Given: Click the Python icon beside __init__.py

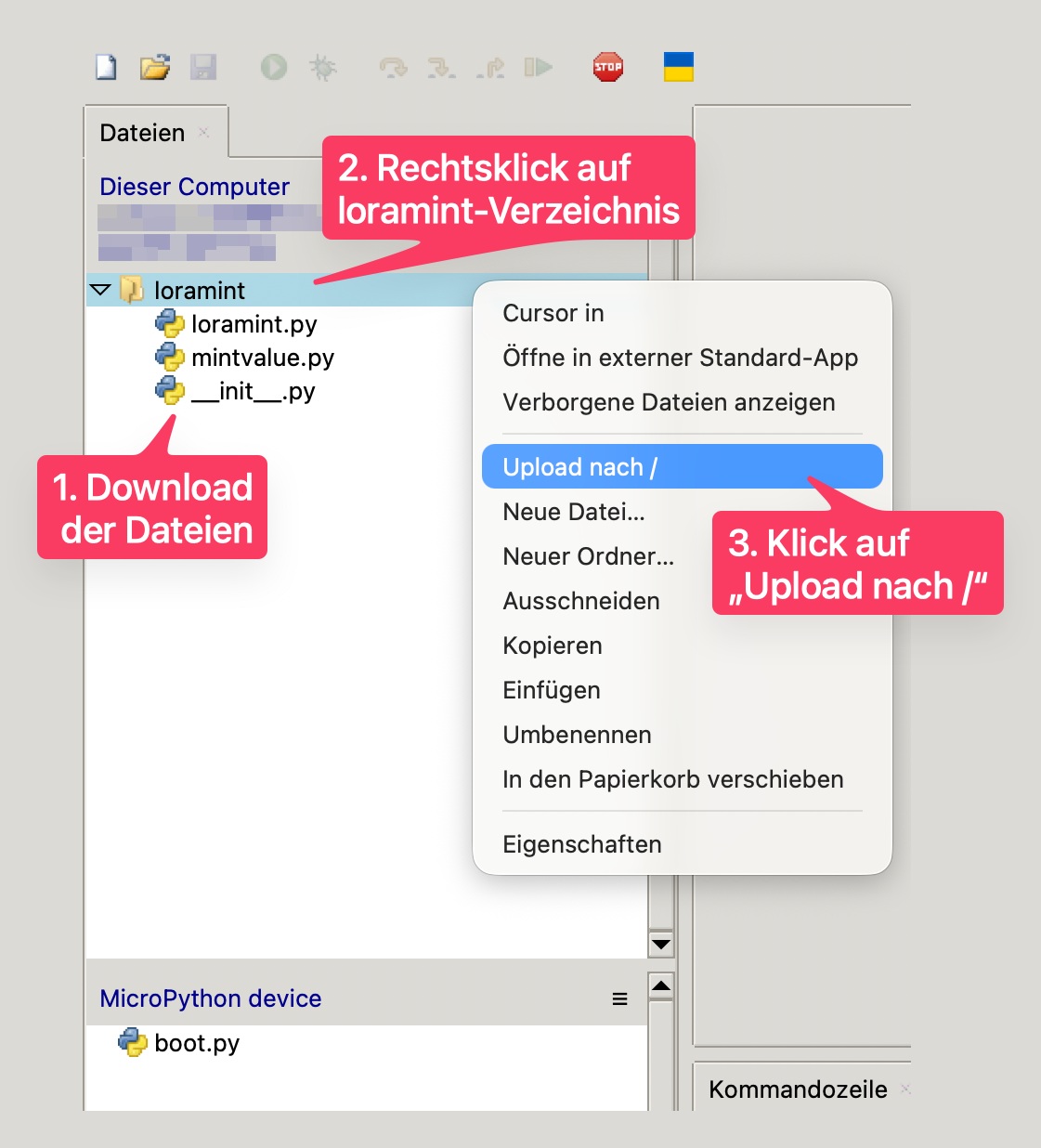Looking at the screenshot, I should point(169,390).
